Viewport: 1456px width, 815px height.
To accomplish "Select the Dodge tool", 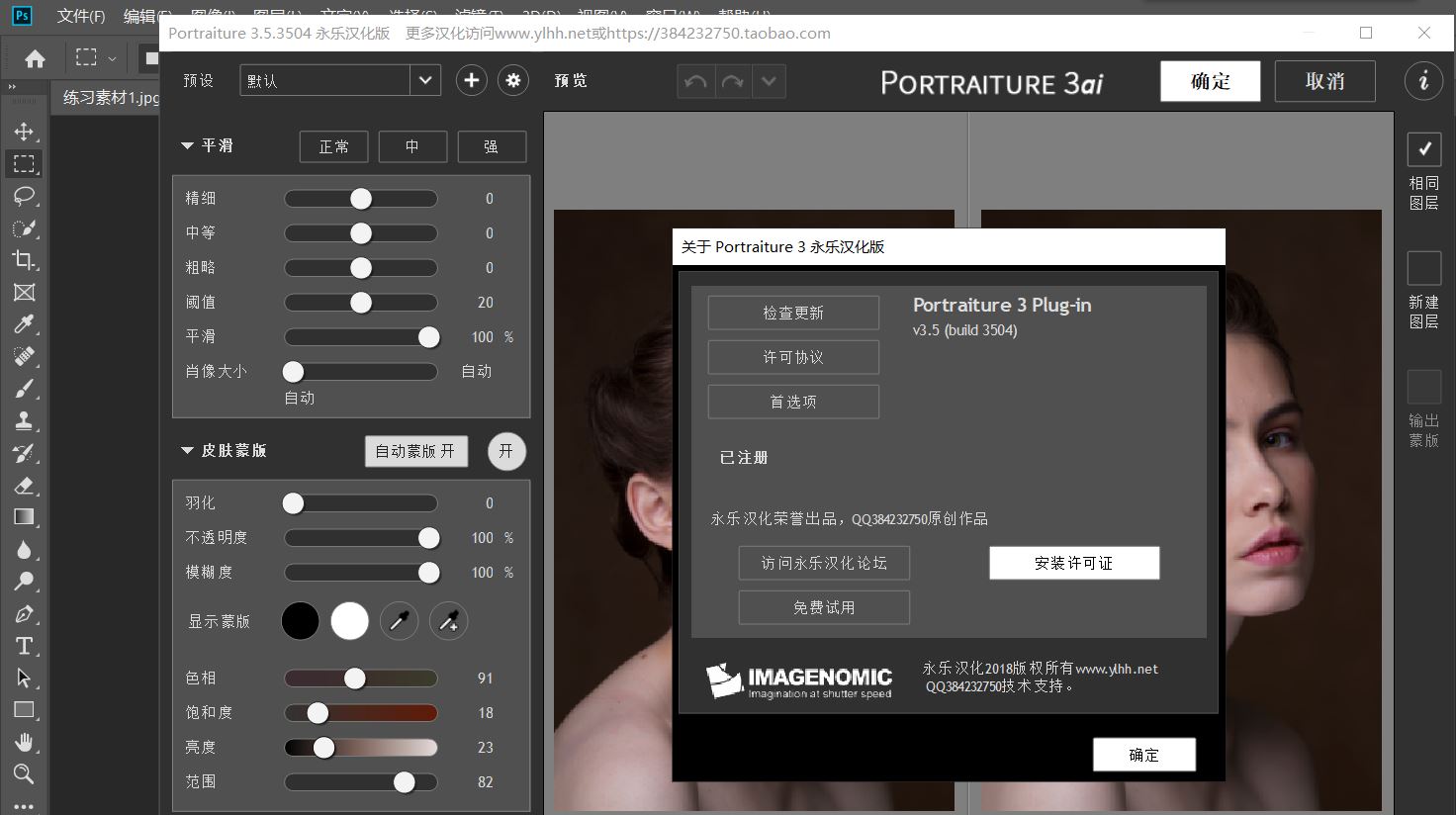I will coord(24,582).
